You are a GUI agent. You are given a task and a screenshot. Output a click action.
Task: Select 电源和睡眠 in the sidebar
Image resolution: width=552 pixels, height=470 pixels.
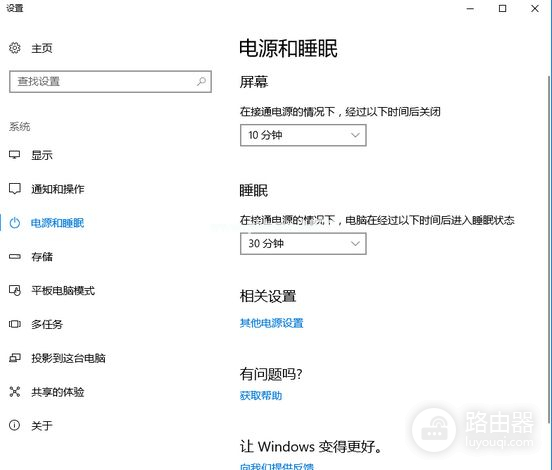58,223
